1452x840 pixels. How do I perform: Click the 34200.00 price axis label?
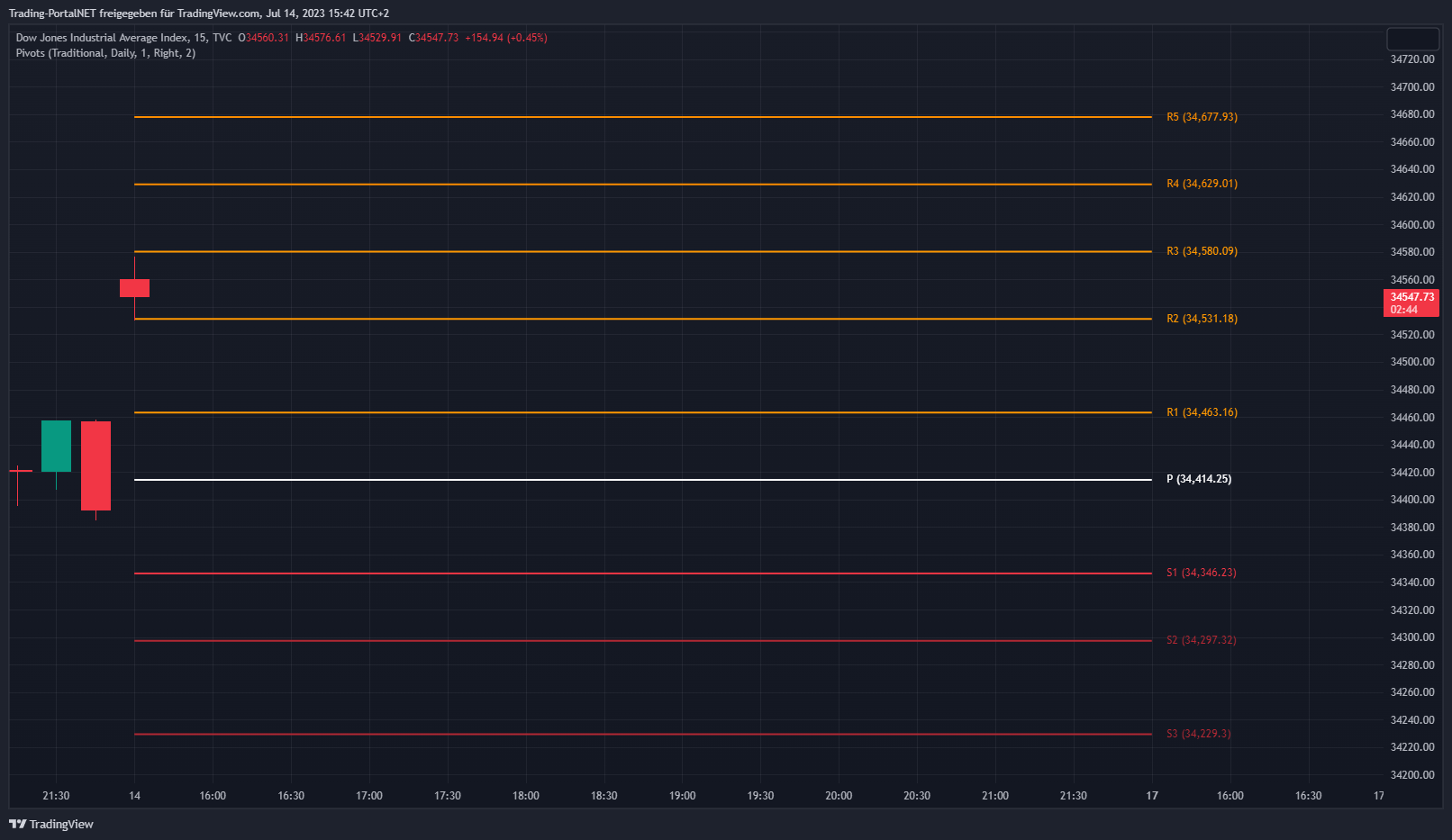coord(1412,775)
